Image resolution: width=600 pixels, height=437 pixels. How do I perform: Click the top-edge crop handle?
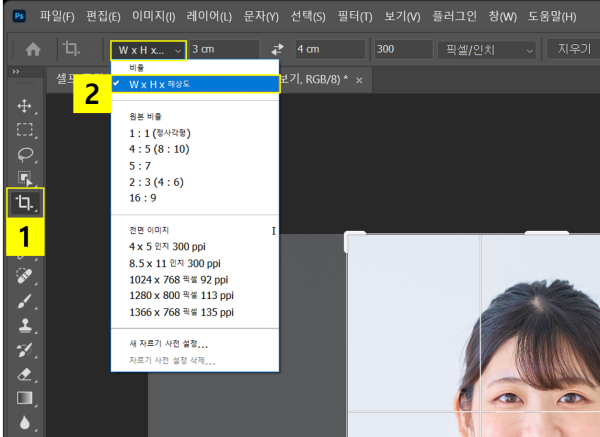coord(546,233)
